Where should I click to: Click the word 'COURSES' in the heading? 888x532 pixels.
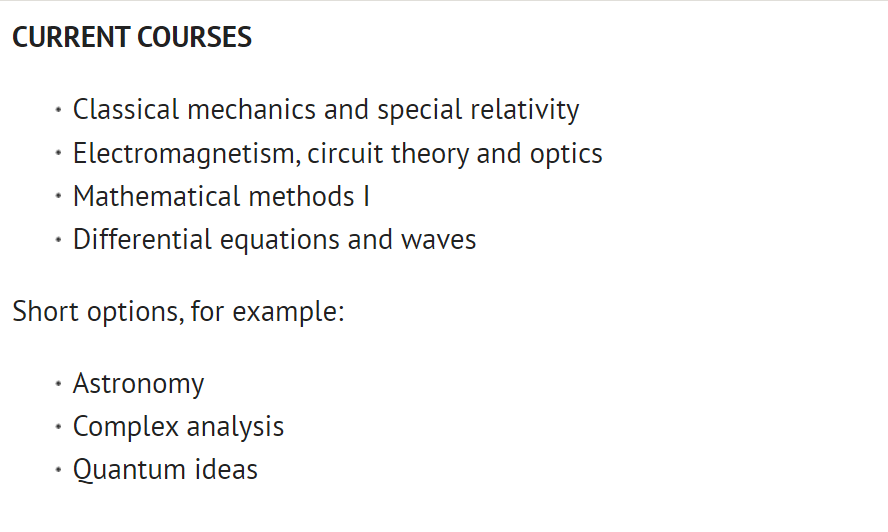pyautogui.click(x=194, y=37)
